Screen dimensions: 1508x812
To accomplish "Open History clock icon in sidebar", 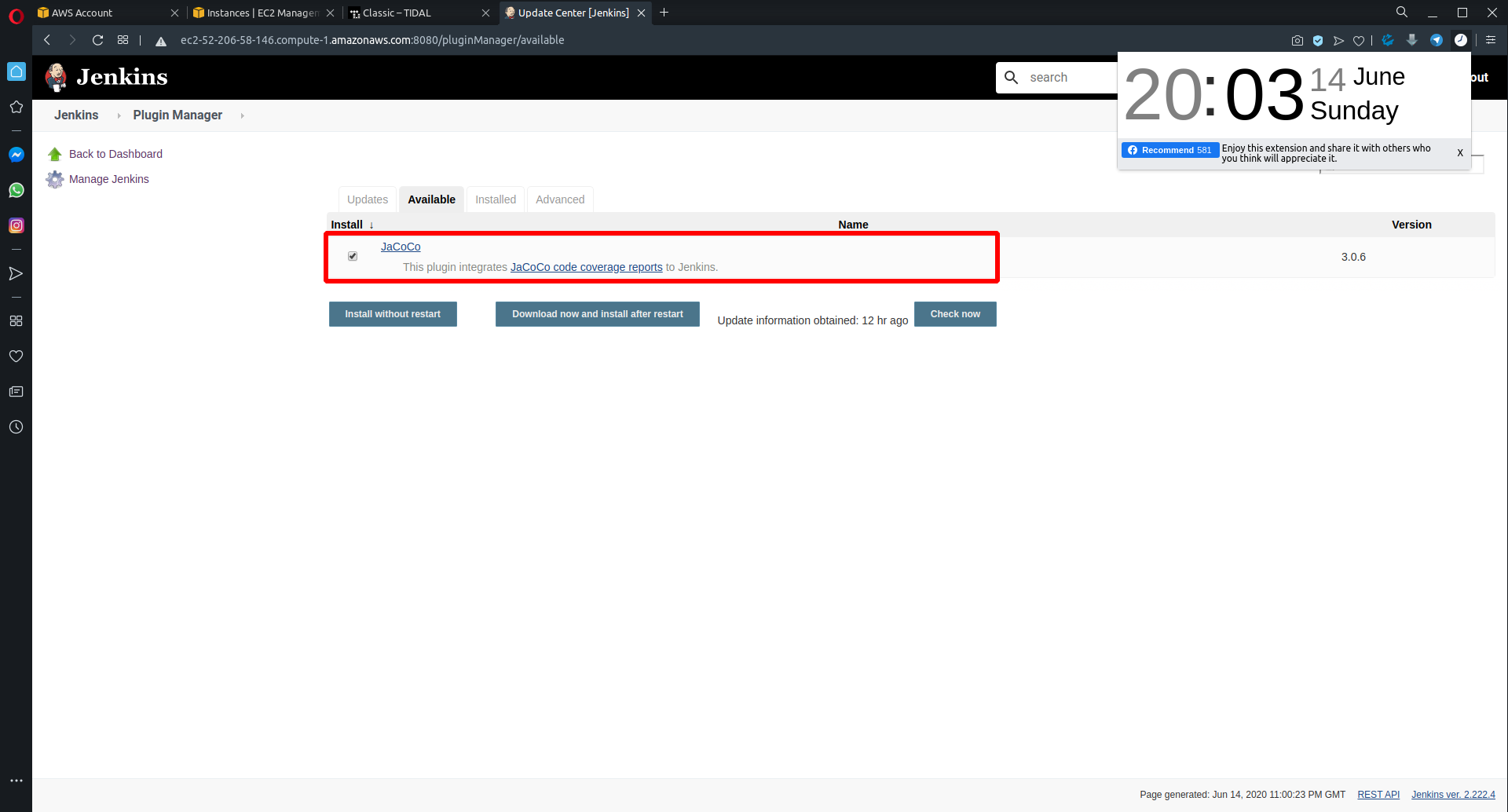I will tap(16, 427).
